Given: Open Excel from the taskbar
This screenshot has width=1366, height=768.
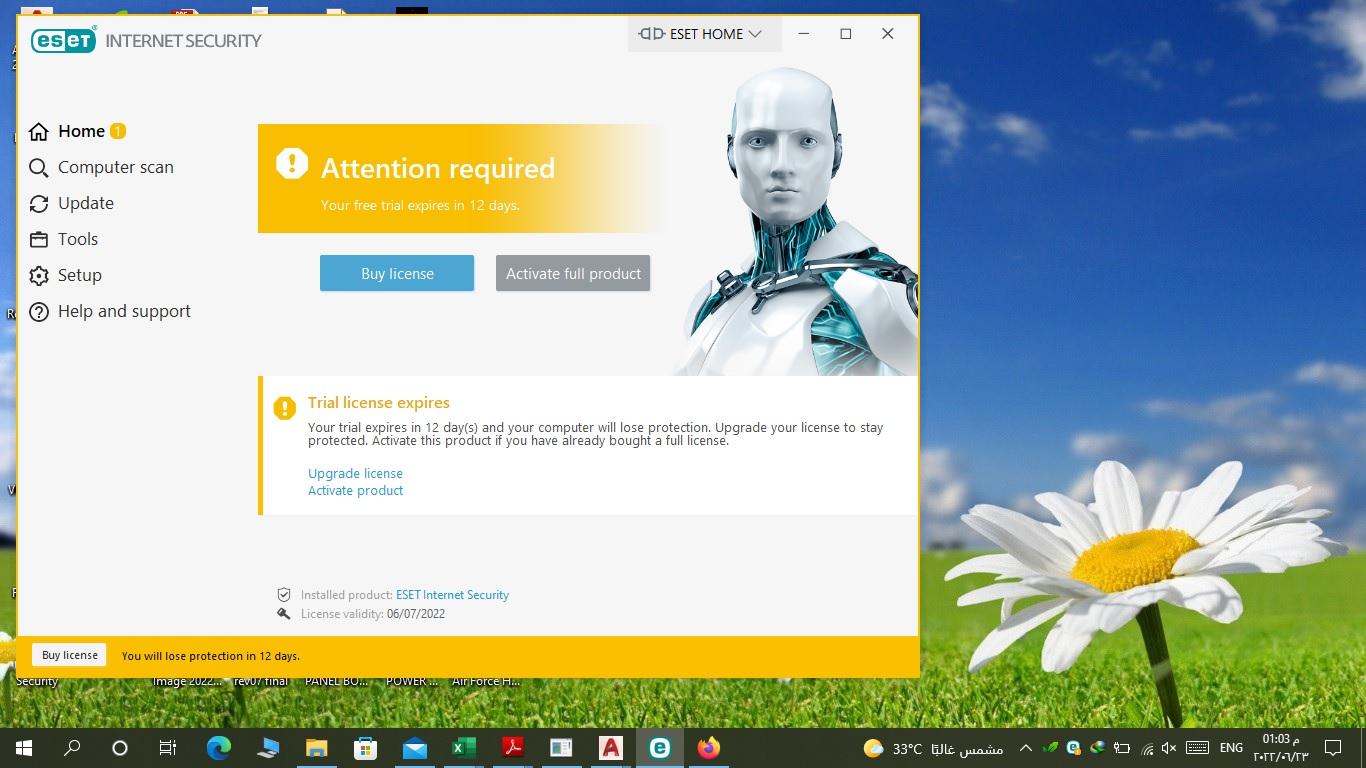Looking at the screenshot, I should coord(463,747).
